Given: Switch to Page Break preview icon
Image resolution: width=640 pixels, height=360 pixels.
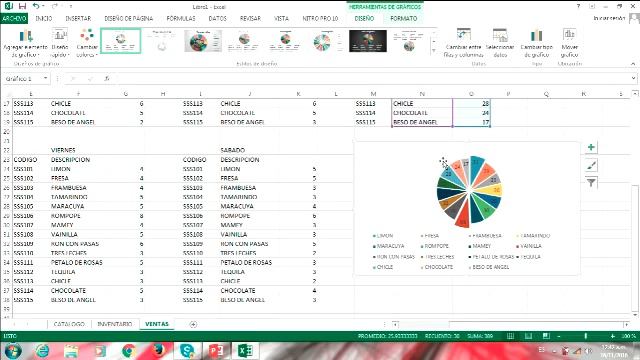Looking at the screenshot, I should (546, 336).
